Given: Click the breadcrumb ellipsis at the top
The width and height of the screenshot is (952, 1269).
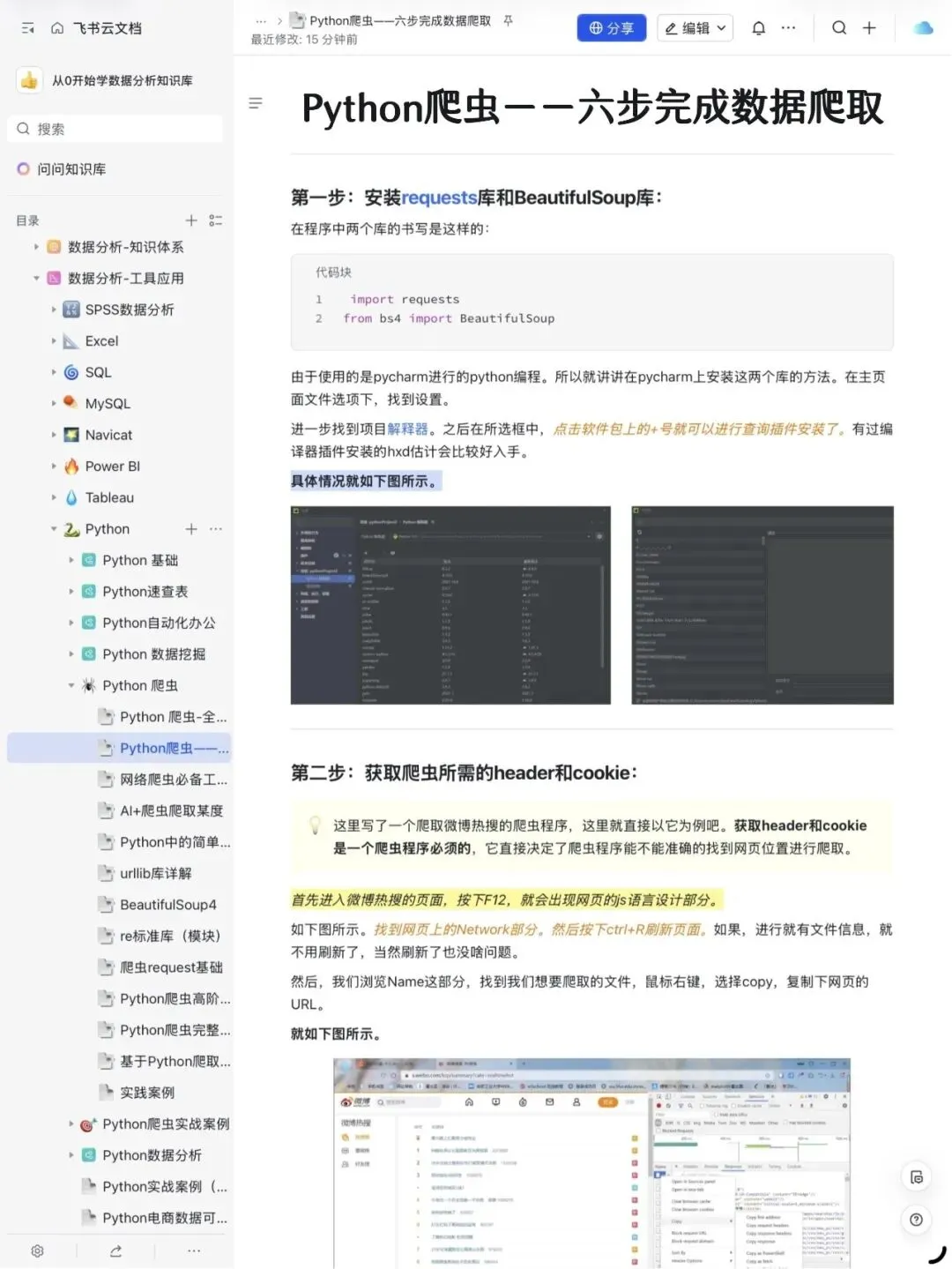Looking at the screenshot, I should 261,20.
